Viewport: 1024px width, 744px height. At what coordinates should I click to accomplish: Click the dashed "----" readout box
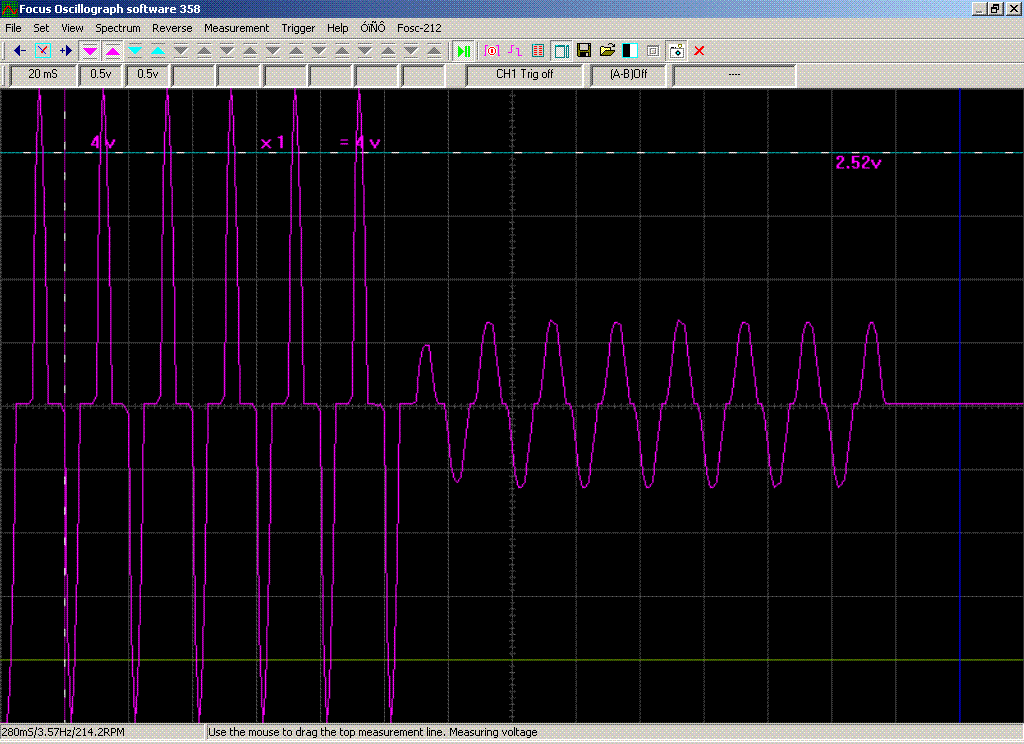point(734,74)
